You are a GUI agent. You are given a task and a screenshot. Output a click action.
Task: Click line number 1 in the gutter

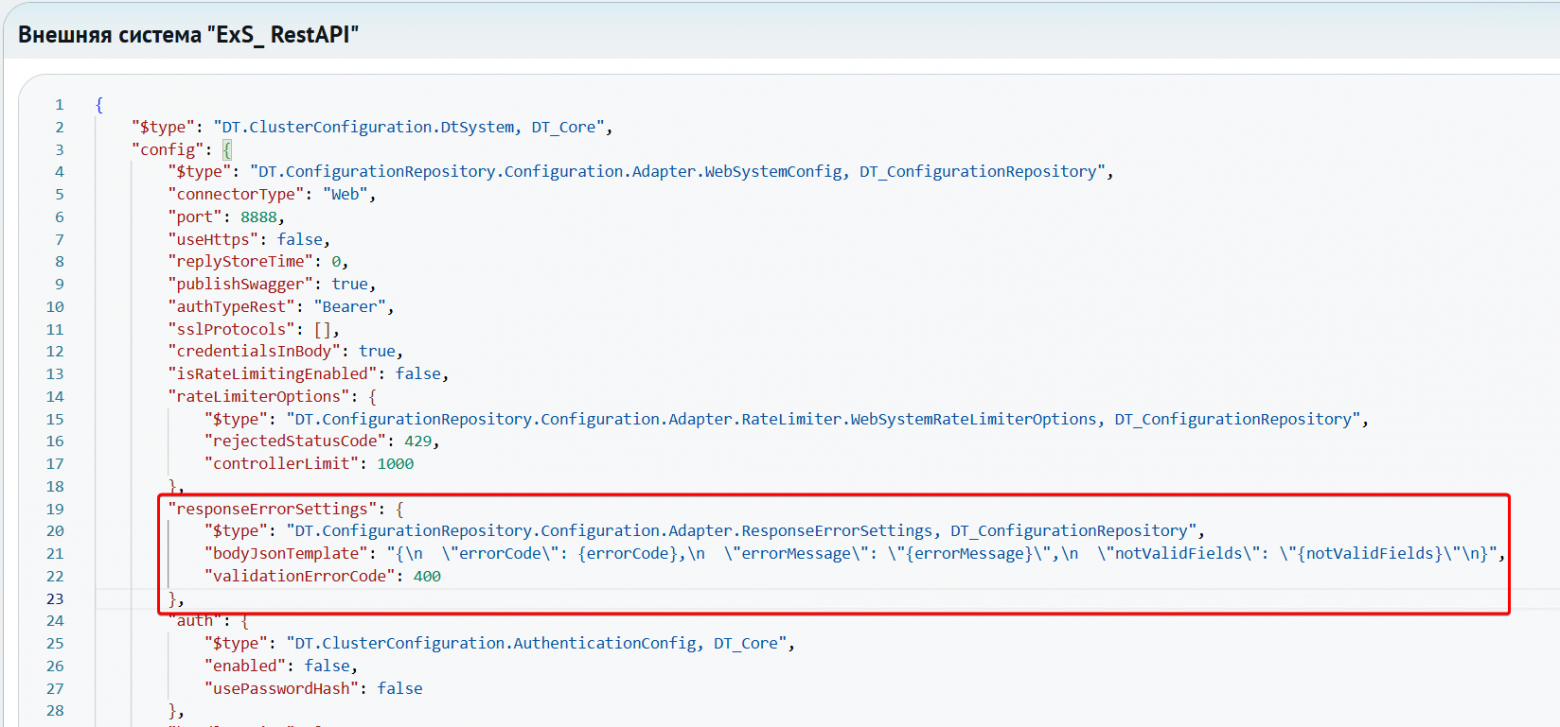pyautogui.click(x=59, y=104)
